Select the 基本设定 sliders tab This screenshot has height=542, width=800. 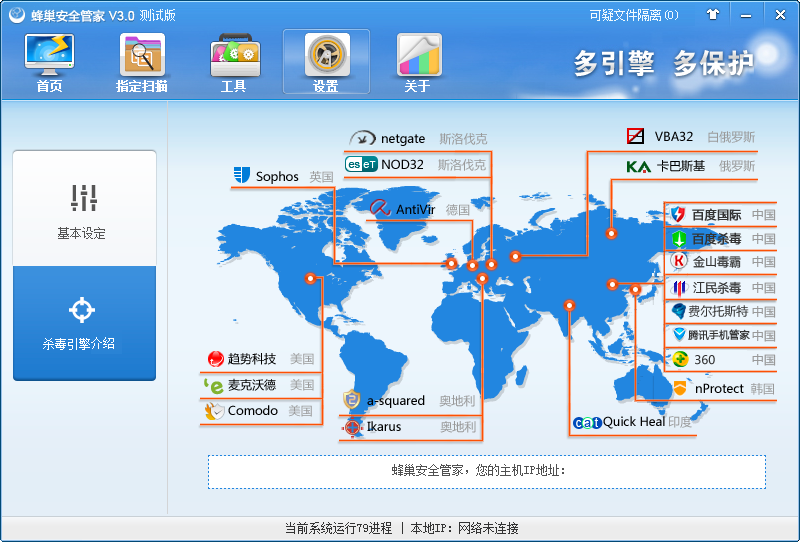tap(84, 208)
